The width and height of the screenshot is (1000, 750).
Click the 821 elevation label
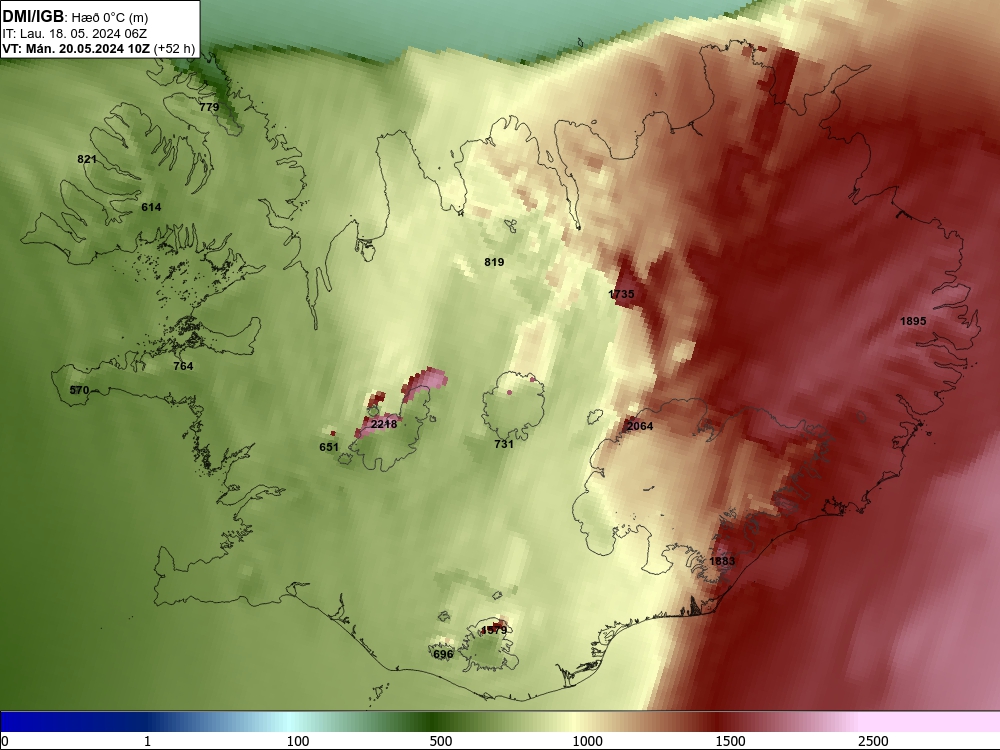[87, 159]
